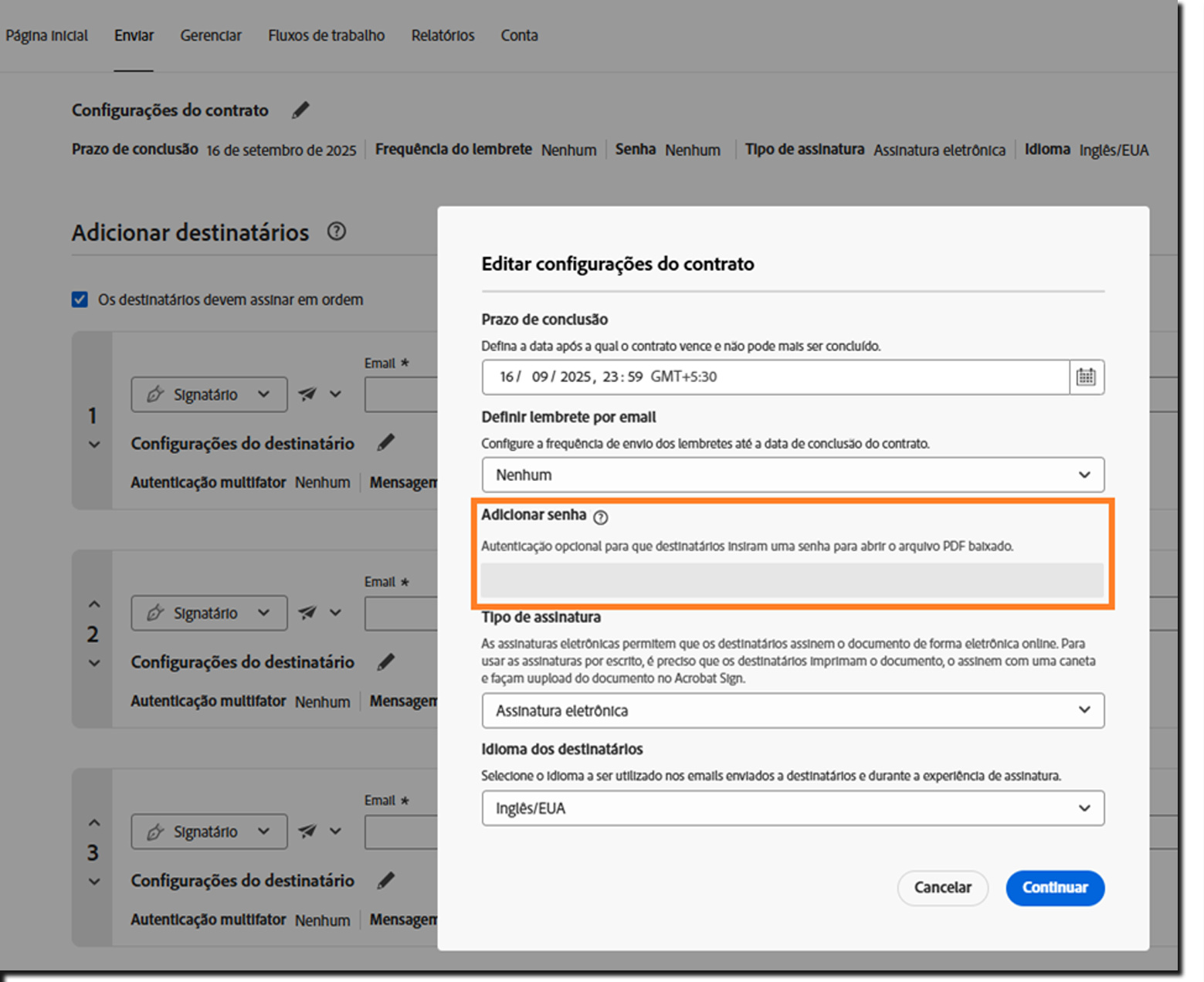Collapse recipient 1's details panel

click(x=93, y=444)
